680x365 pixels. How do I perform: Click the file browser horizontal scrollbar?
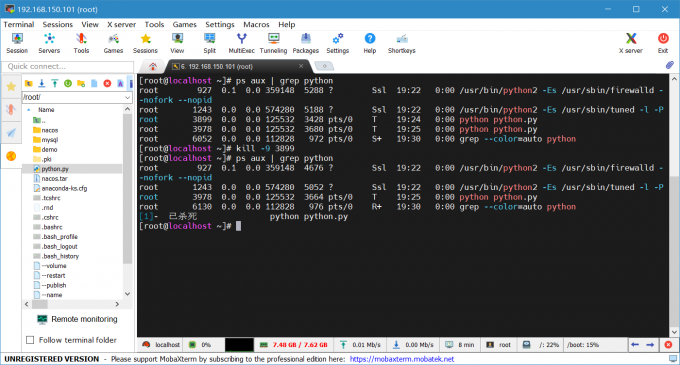(x=72, y=304)
